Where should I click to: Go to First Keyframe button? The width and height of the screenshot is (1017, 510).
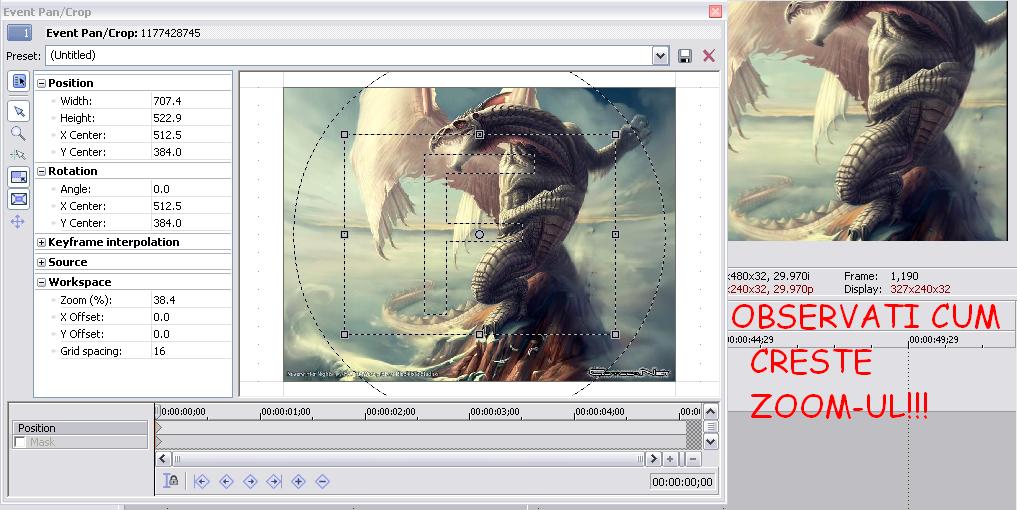click(x=201, y=481)
